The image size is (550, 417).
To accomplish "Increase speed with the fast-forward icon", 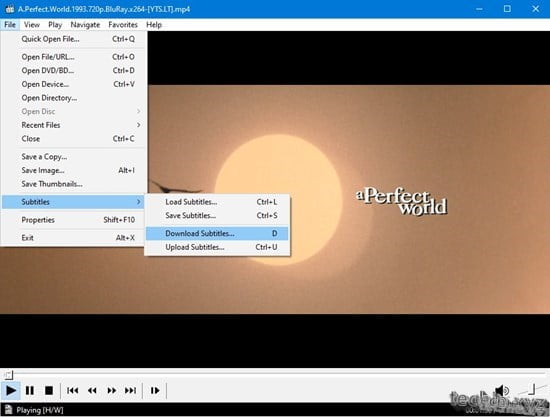I will pyautogui.click(x=112, y=390).
